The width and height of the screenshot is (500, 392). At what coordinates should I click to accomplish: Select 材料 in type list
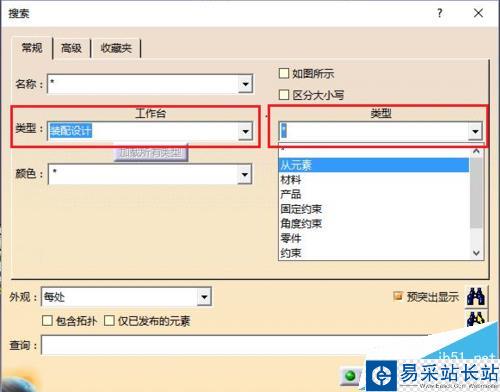pos(374,180)
